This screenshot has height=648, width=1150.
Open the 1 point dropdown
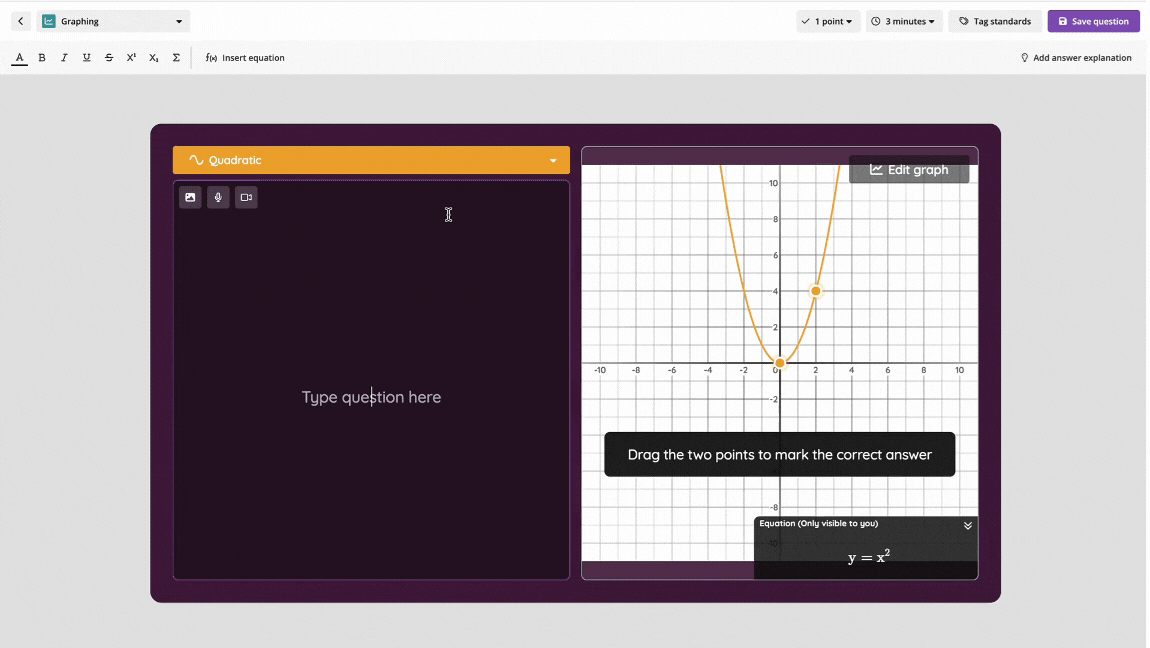827,21
